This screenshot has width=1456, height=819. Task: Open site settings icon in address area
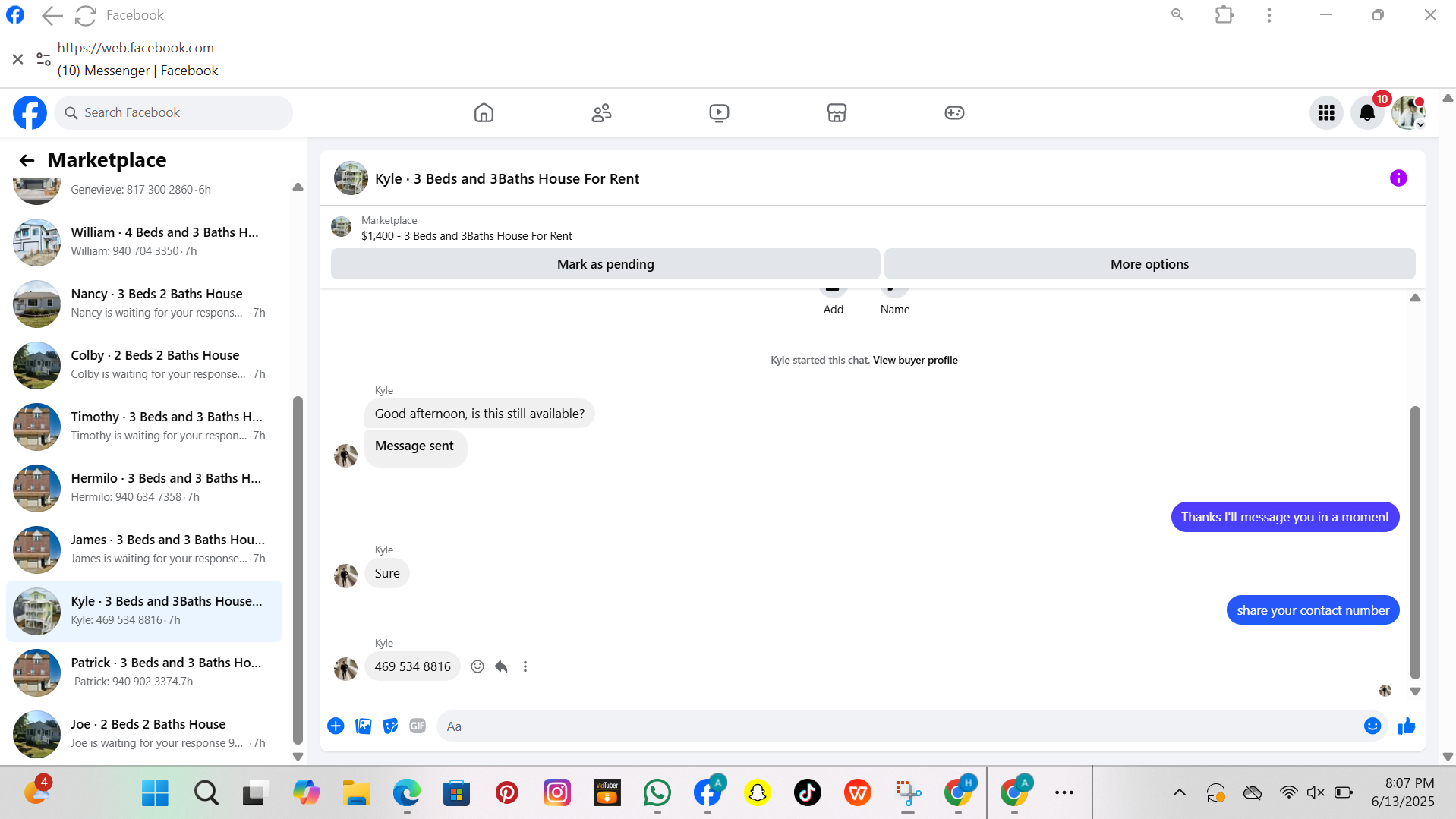(43, 59)
